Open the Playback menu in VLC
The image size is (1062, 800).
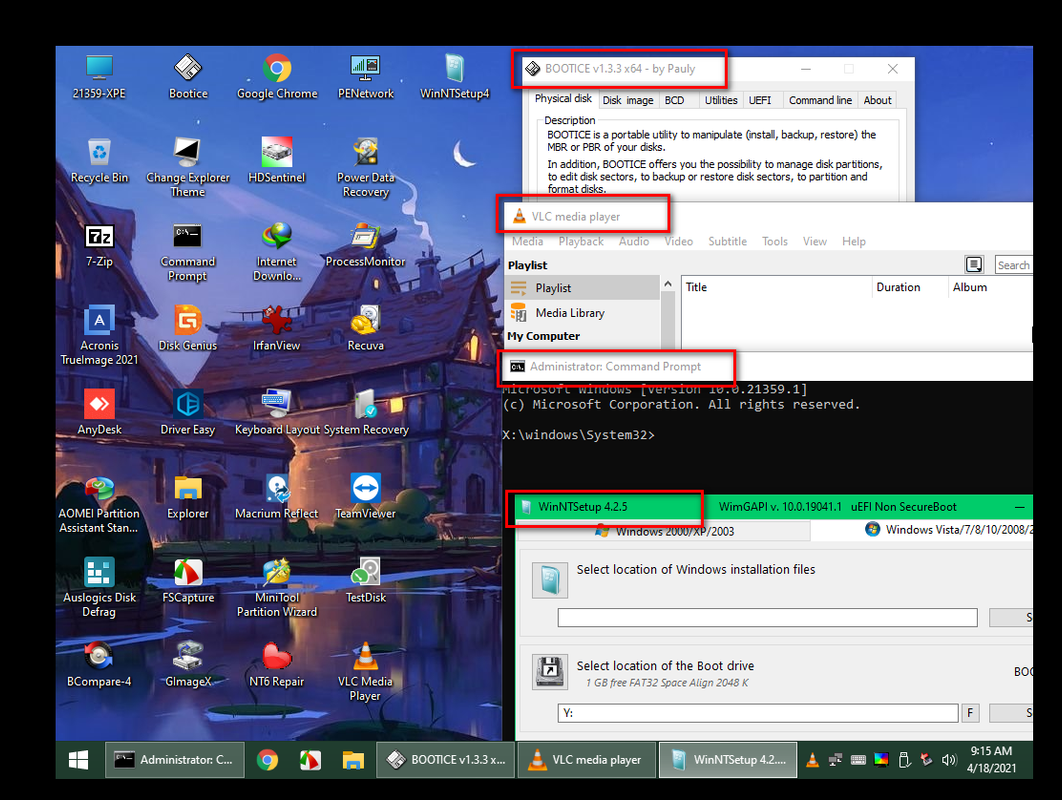click(581, 241)
